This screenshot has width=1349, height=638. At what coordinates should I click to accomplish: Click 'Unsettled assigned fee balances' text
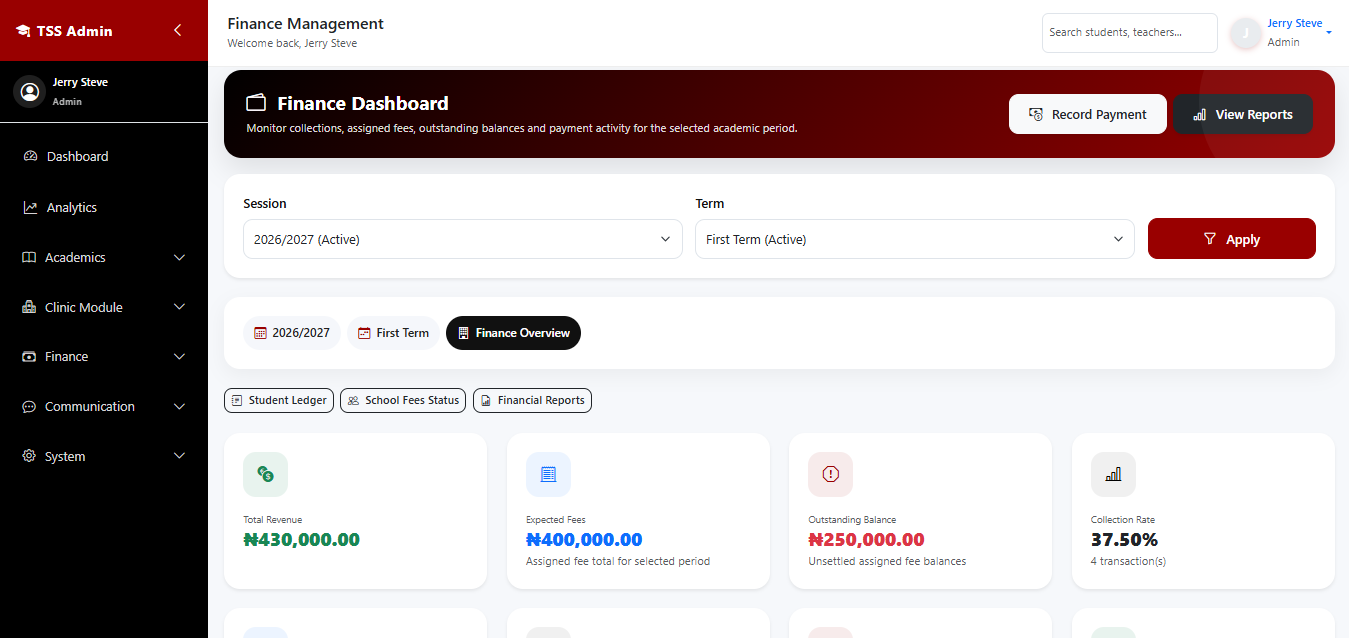click(887, 561)
